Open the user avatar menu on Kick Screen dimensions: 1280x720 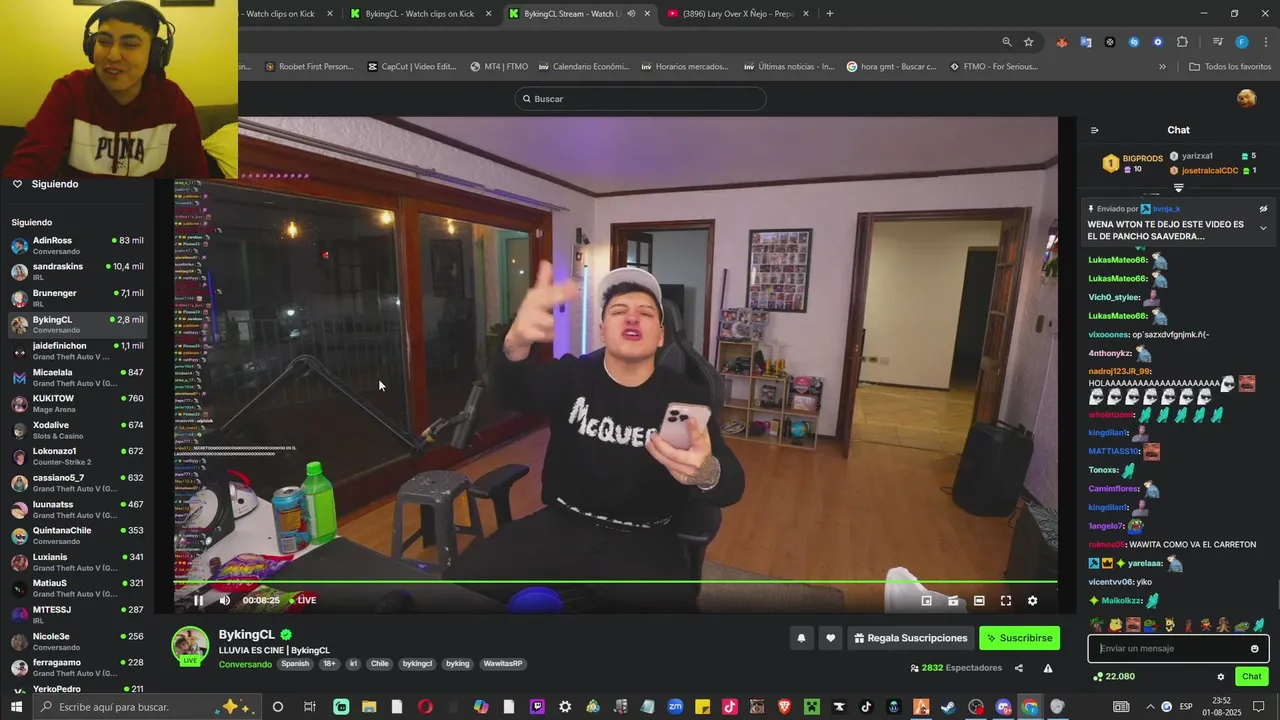pyautogui.click(x=1246, y=98)
